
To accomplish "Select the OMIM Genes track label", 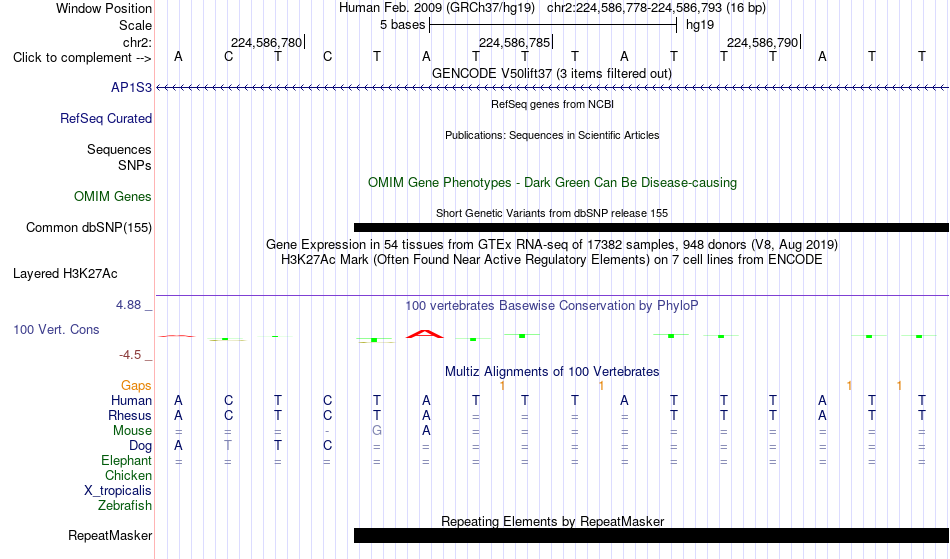I will (113, 197).
